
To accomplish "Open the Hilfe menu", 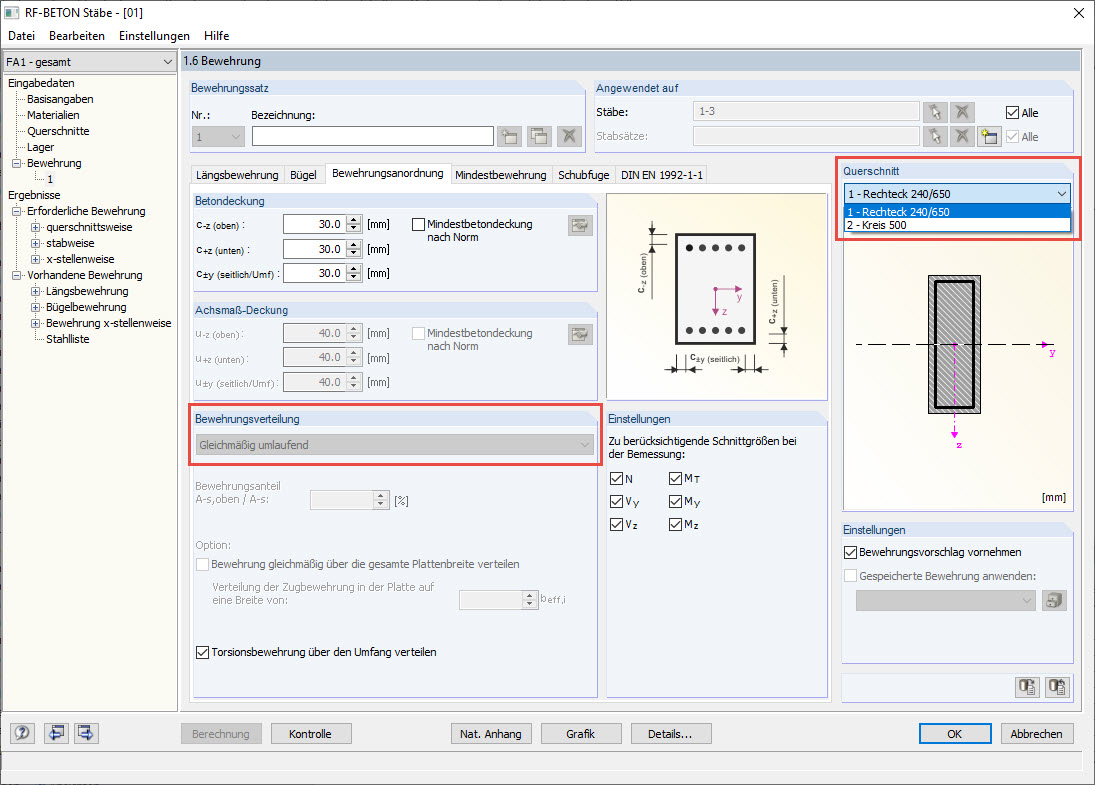I will point(216,36).
